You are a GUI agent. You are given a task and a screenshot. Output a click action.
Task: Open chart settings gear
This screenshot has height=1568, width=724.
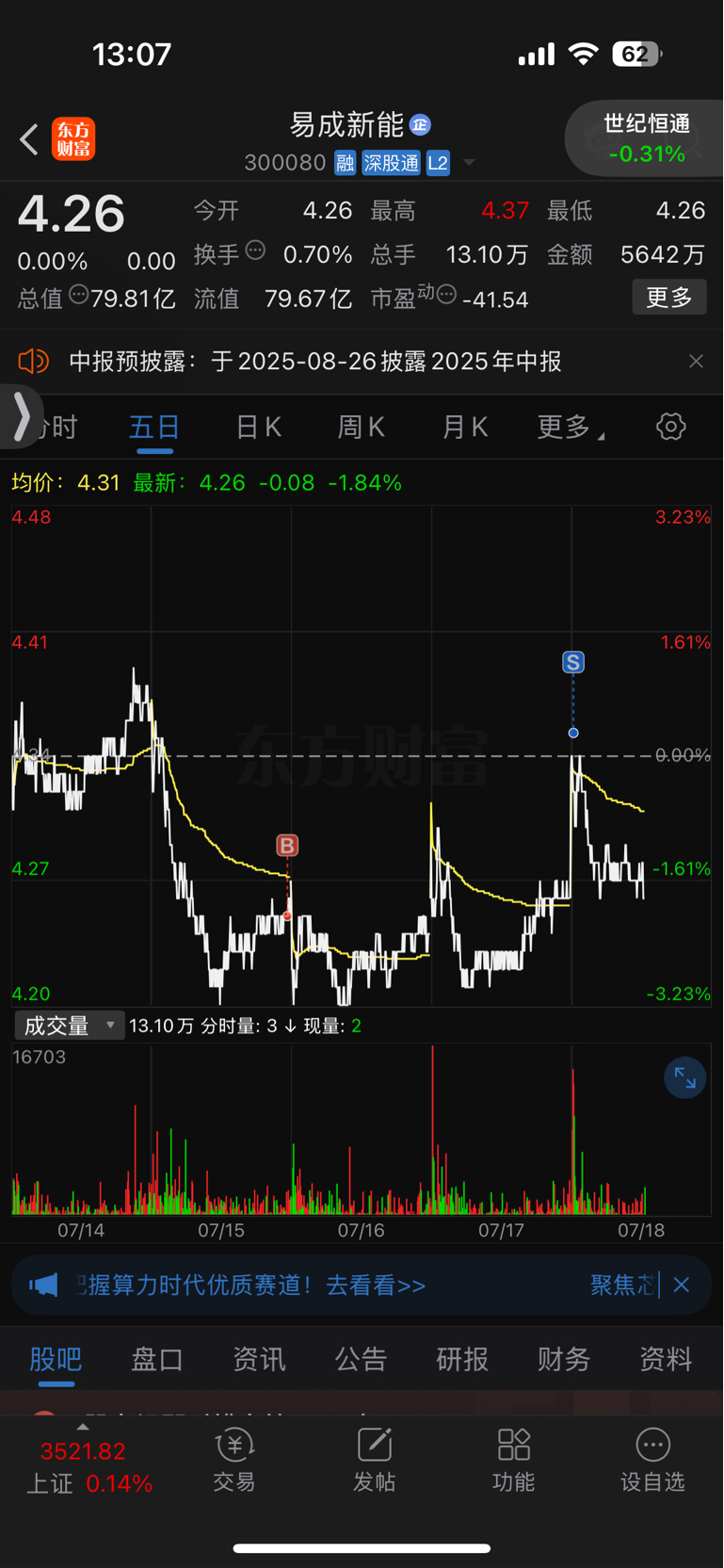(670, 427)
